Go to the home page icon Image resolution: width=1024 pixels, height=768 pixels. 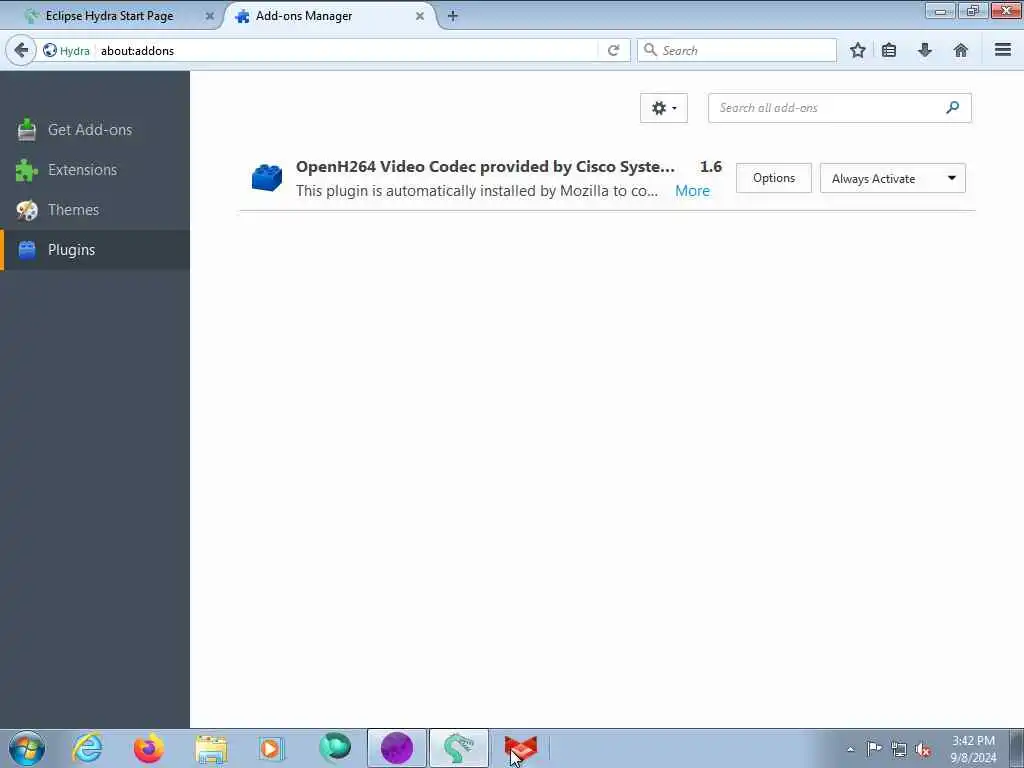961,50
